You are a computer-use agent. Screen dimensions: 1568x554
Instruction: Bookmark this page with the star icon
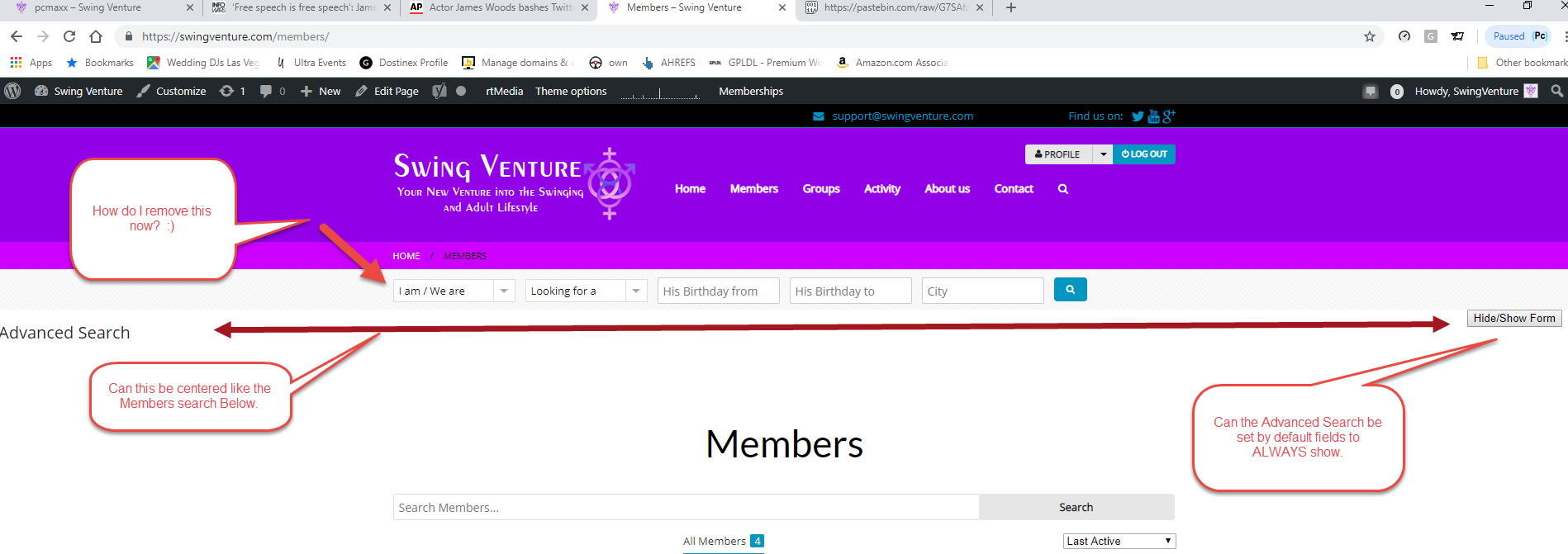1369,36
